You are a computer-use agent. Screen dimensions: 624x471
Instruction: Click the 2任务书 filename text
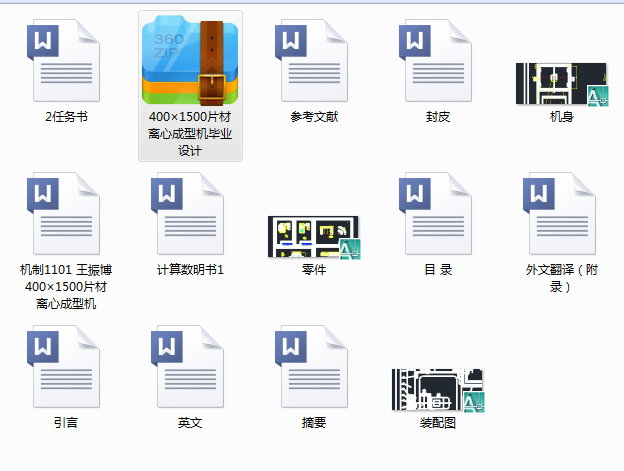[66, 117]
